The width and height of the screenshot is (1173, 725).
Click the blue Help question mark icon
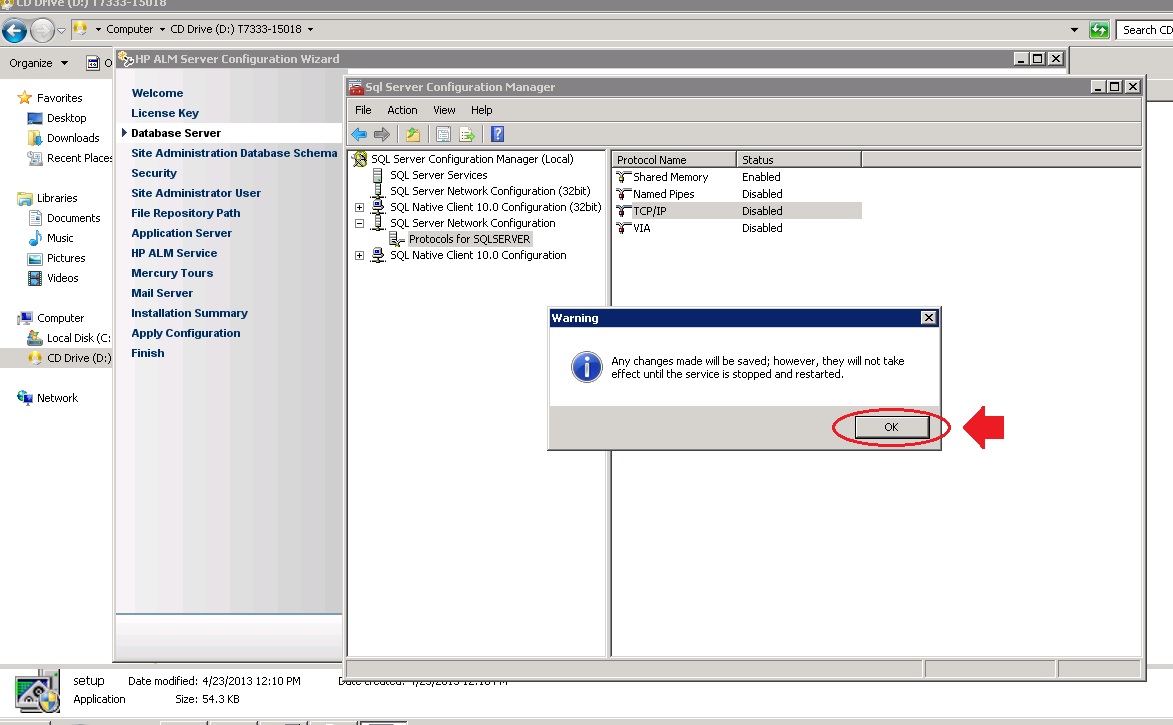pos(497,135)
